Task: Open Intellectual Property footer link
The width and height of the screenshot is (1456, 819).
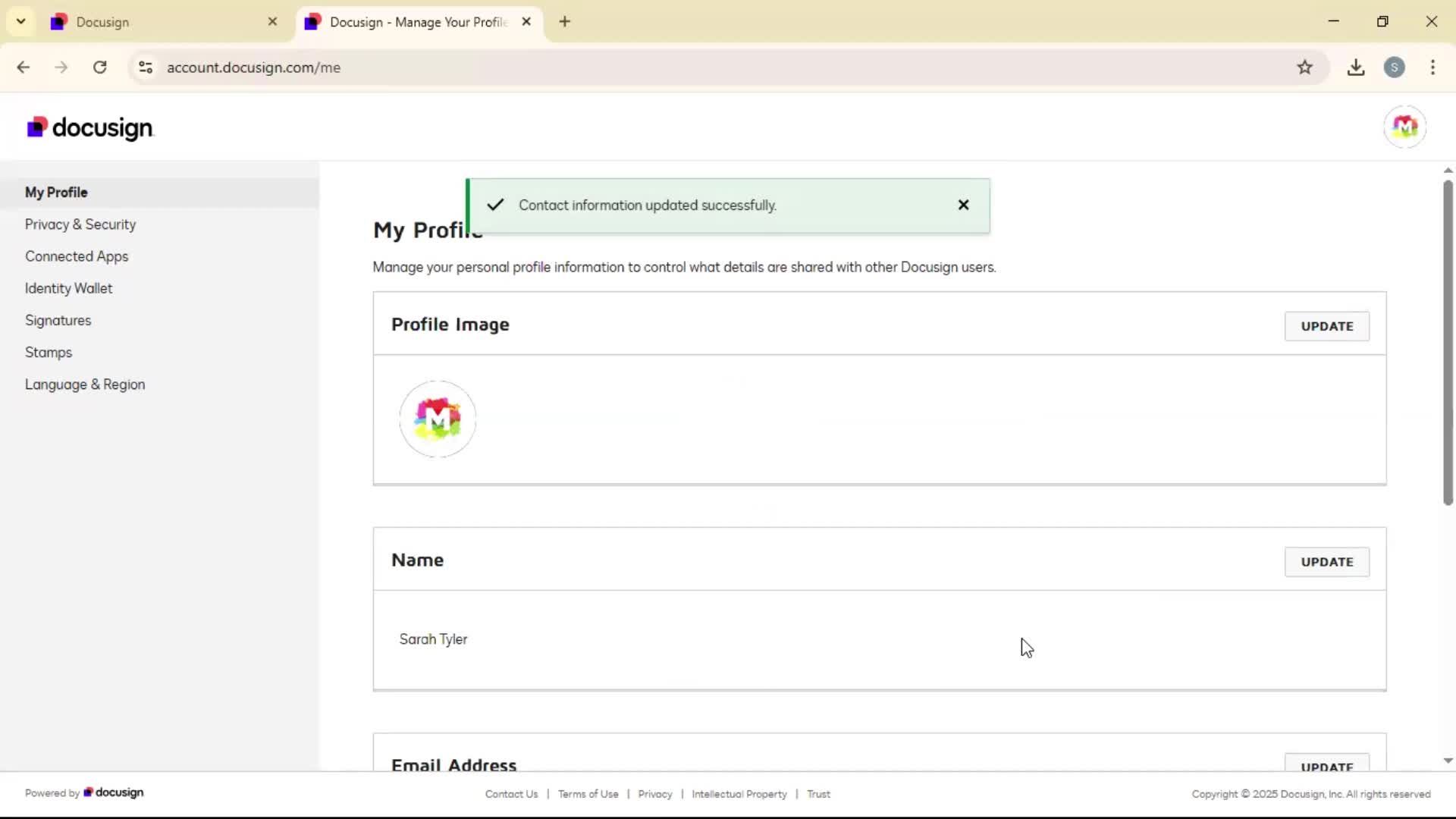Action: coord(739,794)
